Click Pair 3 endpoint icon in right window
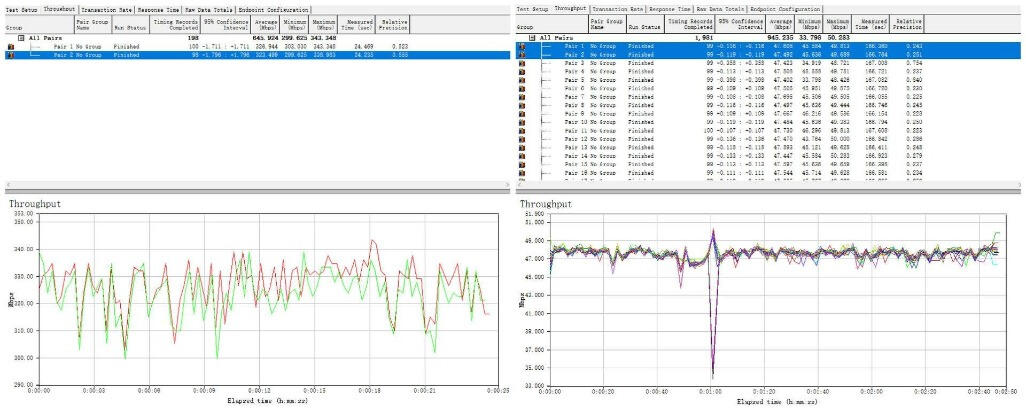Screen dimensions: 1026x410 tap(522, 63)
